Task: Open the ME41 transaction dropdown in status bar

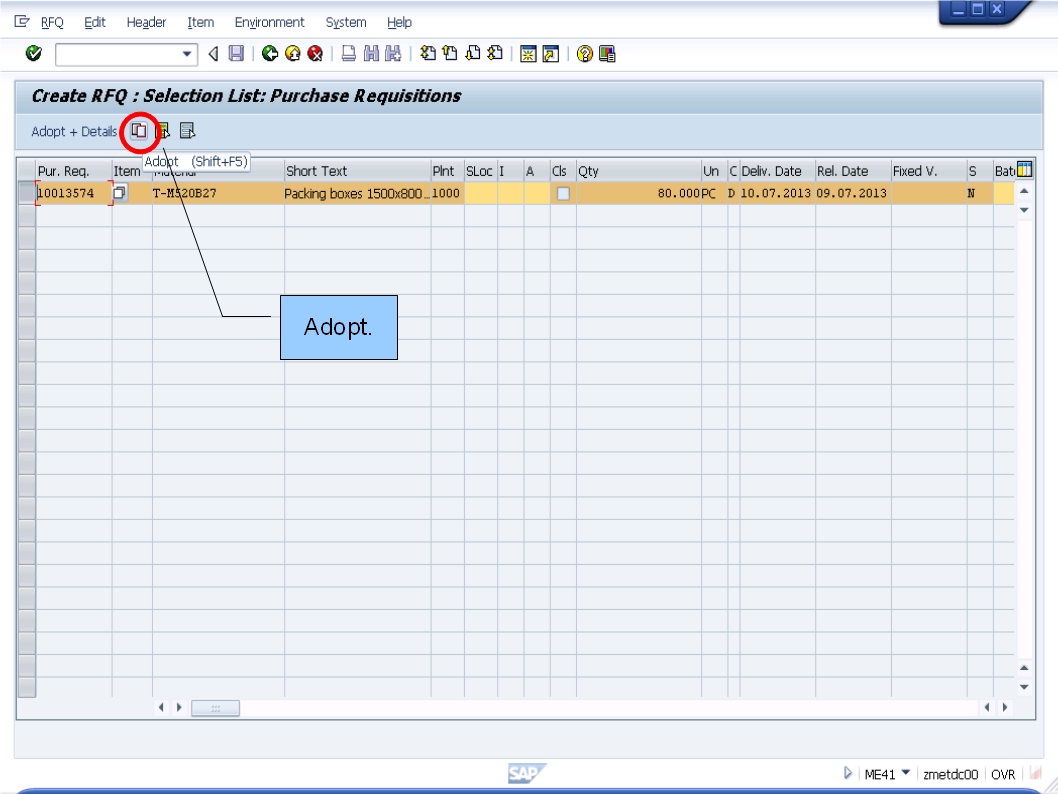Action: point(904,775)
